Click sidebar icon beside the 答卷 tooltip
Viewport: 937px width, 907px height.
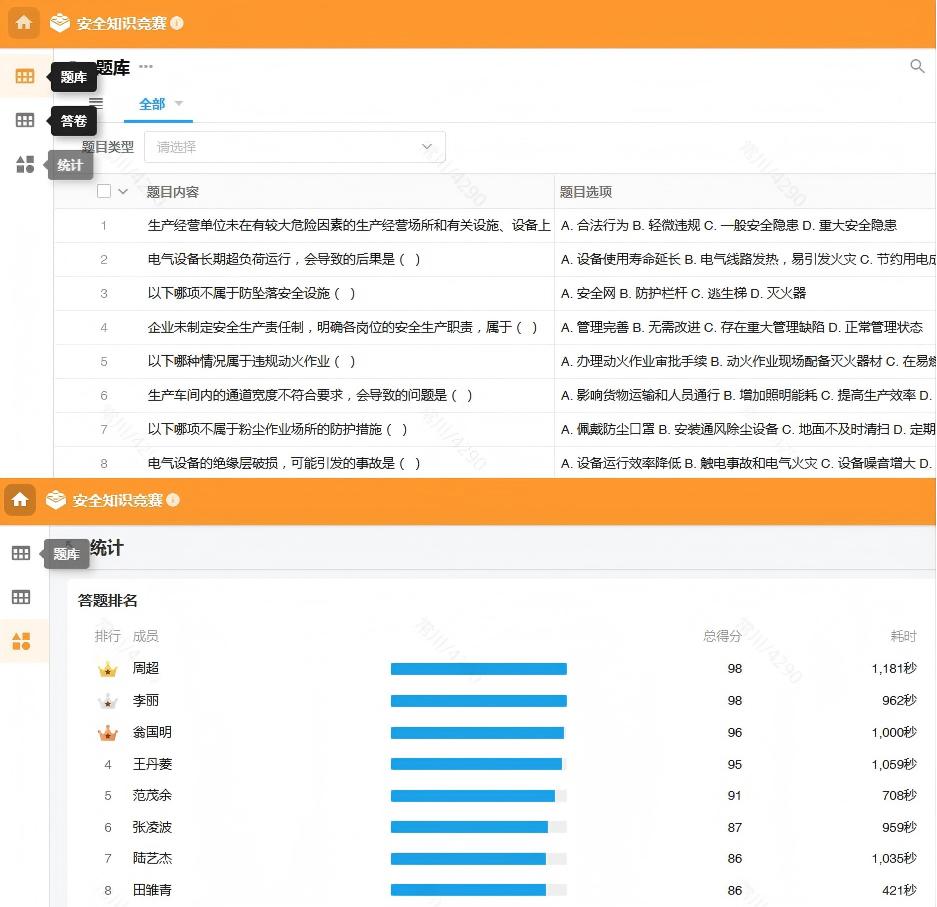coord(25,120)
